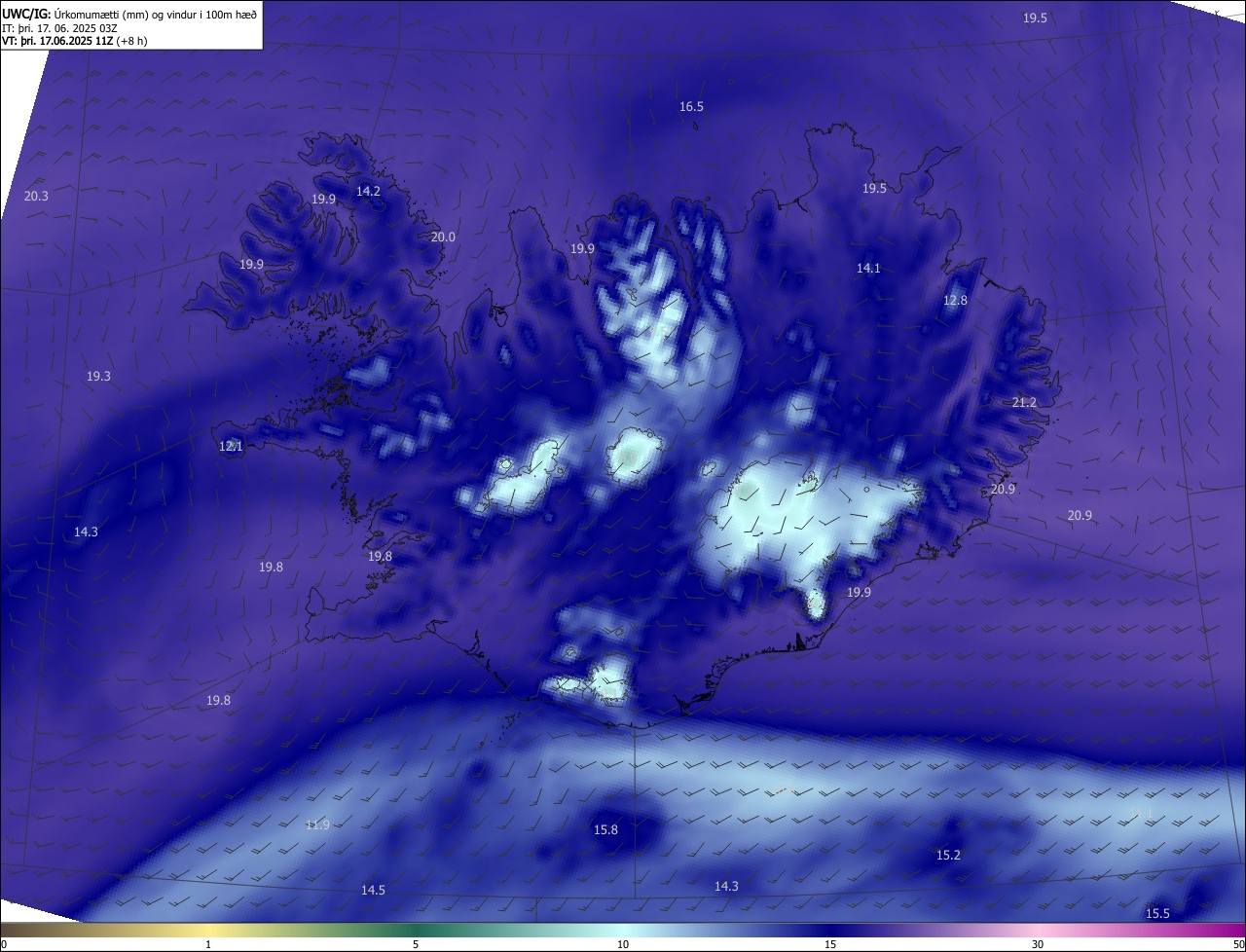The width and height of the screenshot is (1246, 952).
Task: Click the 30 label on the color scale
Action: pos(1038,945)
